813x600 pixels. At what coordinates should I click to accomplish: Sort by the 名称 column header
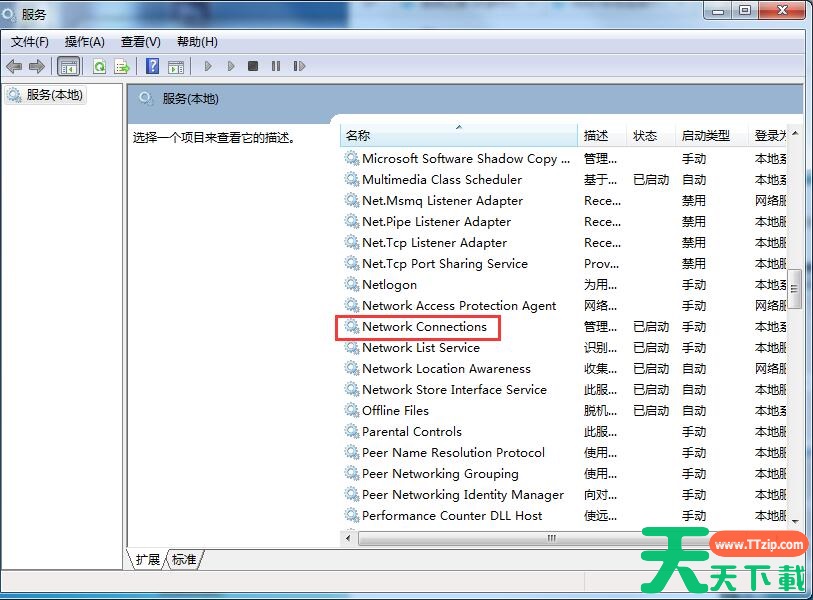[459, 135]
